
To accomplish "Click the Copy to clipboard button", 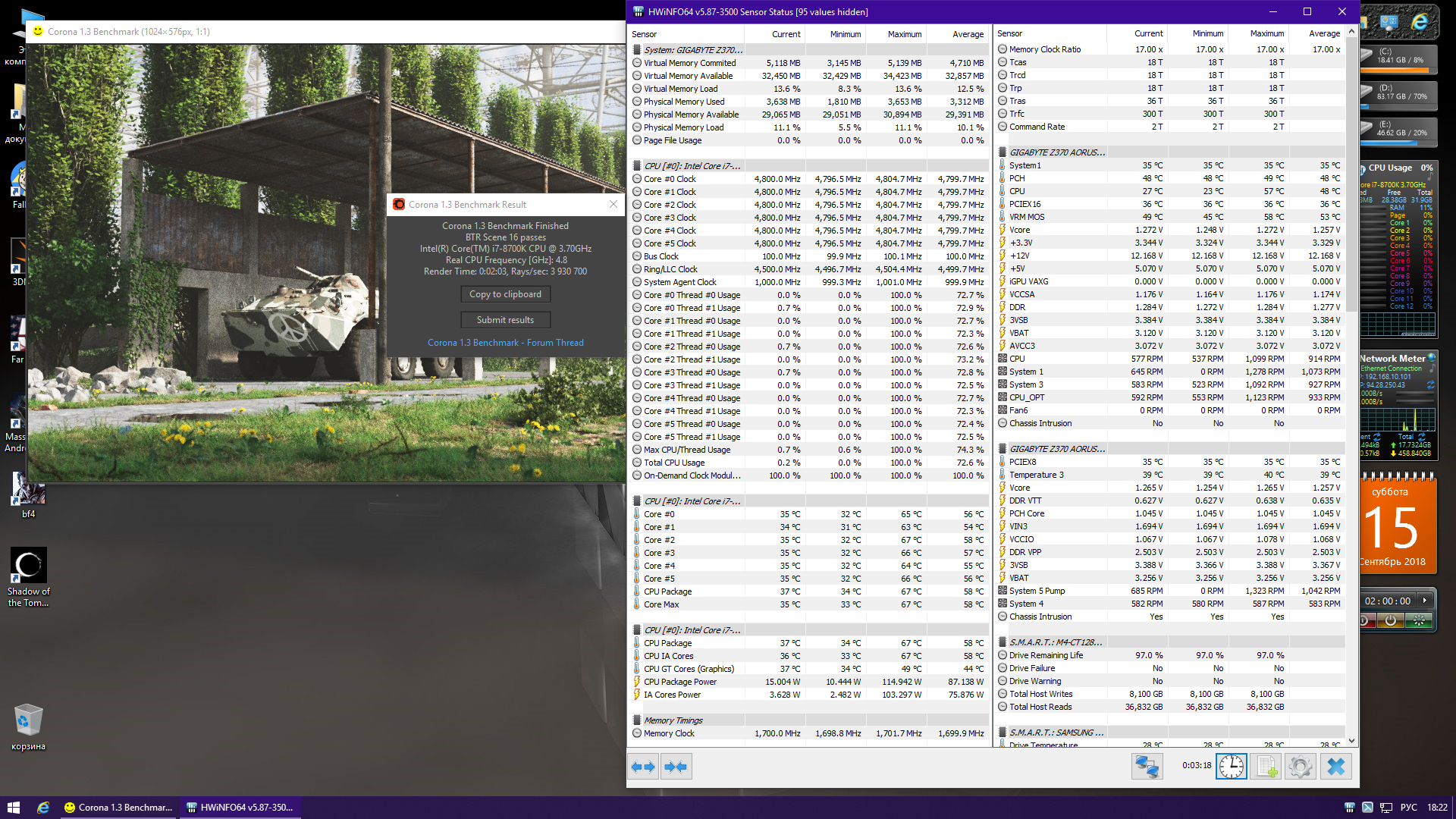I will point(505,294).
